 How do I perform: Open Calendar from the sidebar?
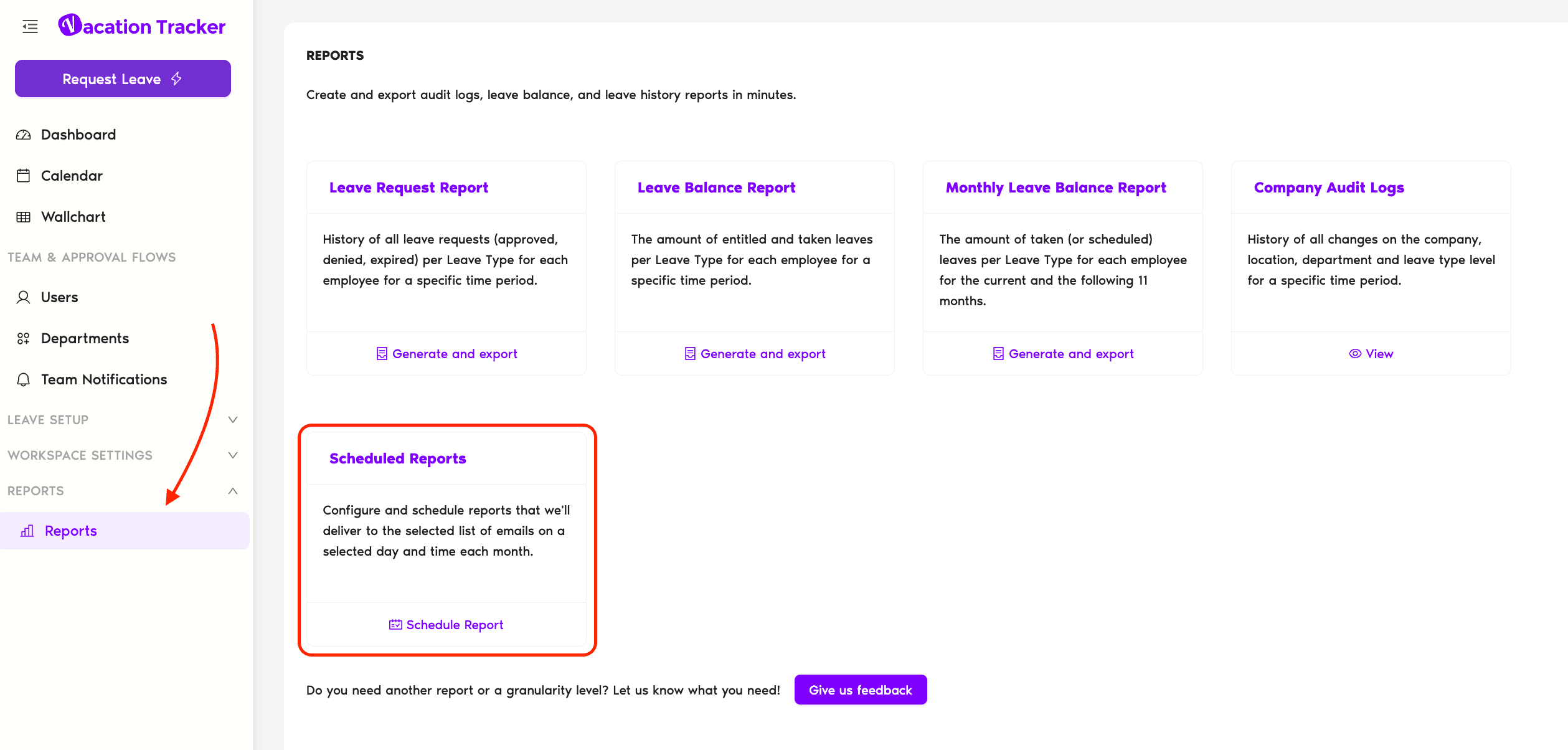72,176
